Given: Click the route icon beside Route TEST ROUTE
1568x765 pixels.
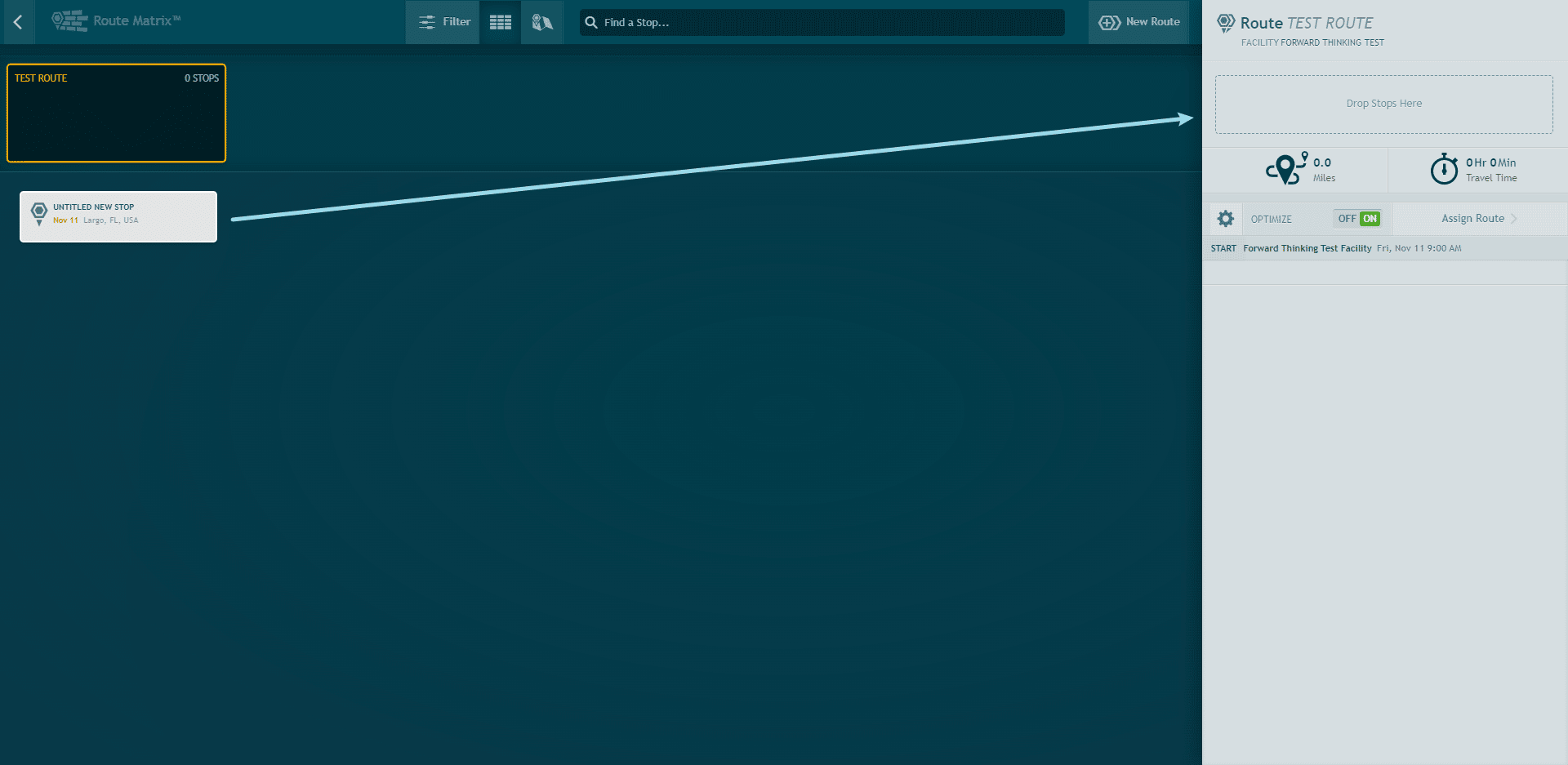Looking at the screenshot, I should click(1225, 24).
